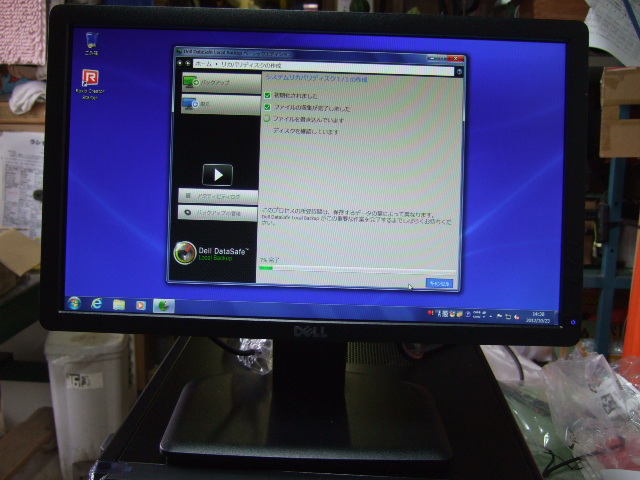
Task: Click the green progress bar
Action: point(266,268)
